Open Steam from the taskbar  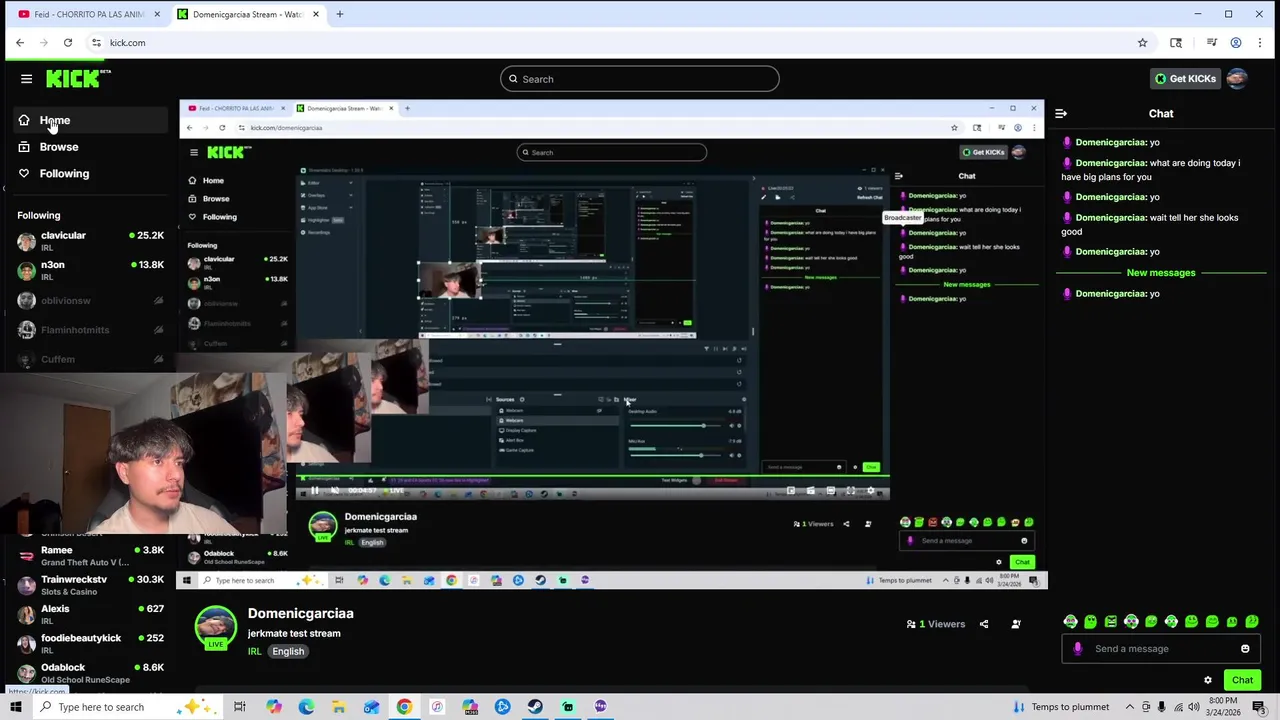pyautogui.click(x=535, y=707)
